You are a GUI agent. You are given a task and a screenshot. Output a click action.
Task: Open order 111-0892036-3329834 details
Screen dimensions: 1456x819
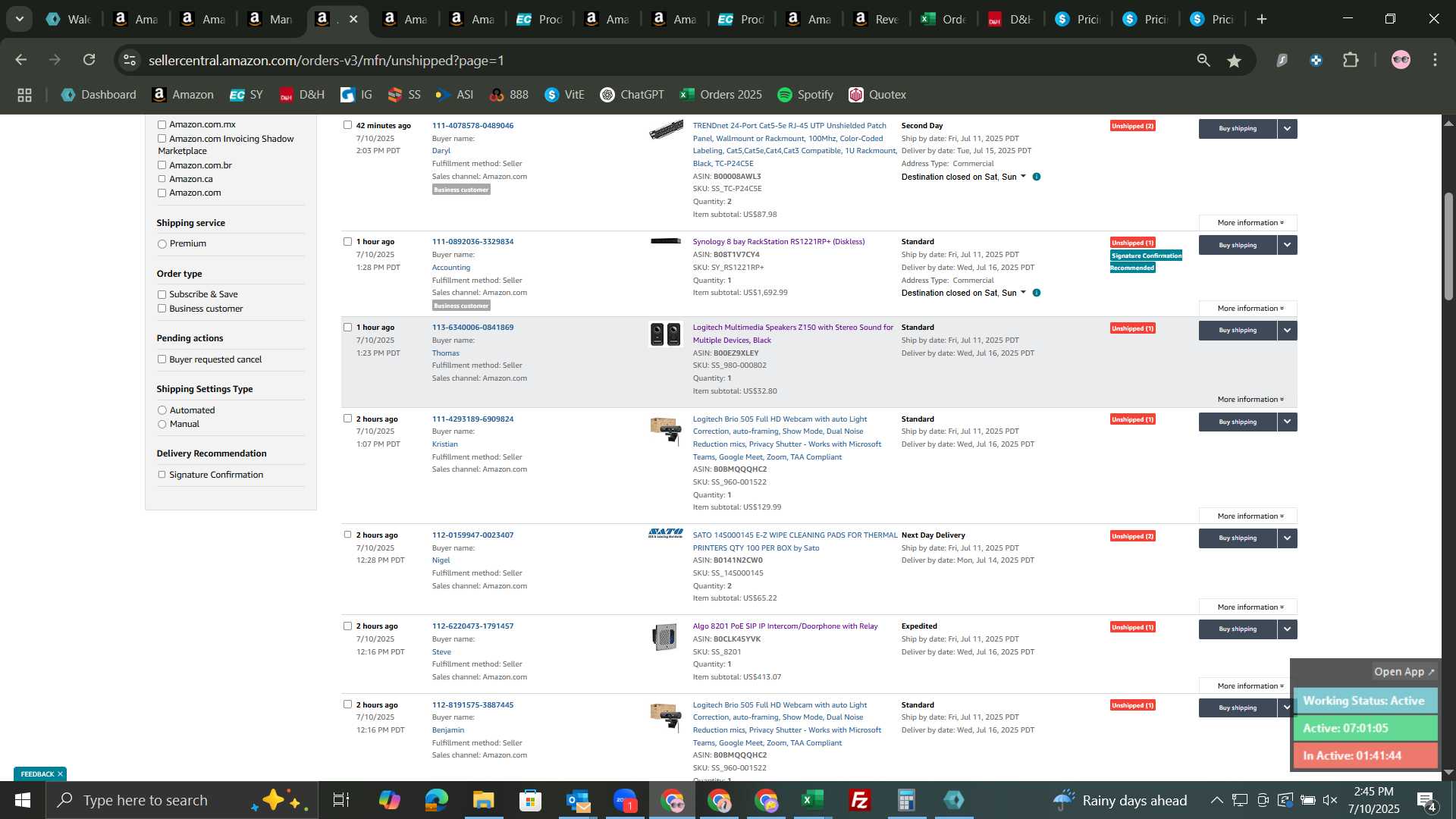[472, 242]
